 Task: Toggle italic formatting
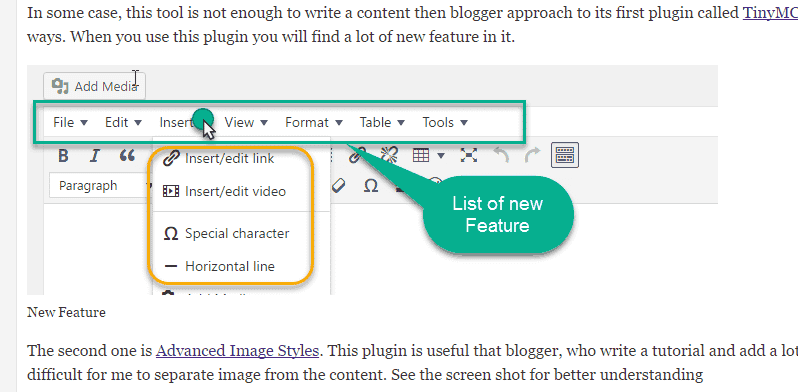click(94, 156)
